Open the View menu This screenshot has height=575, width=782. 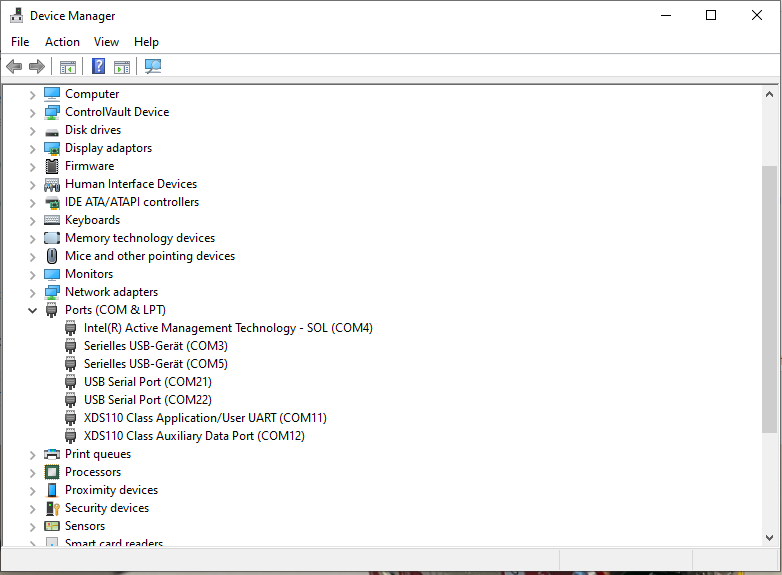coord(106,42)
